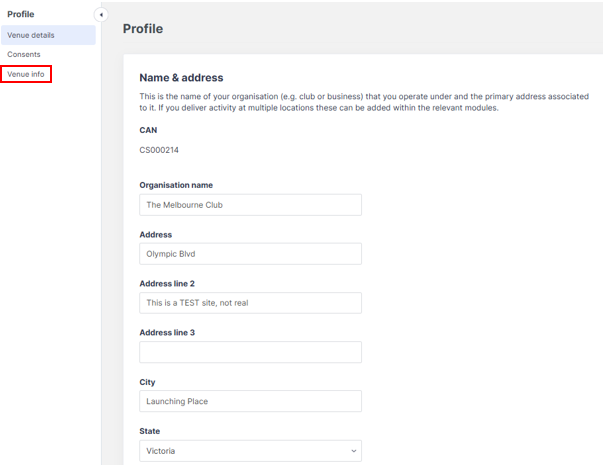609x469 pixels.
Task: Click the Name & address section heading
Action: pos(181,78)
